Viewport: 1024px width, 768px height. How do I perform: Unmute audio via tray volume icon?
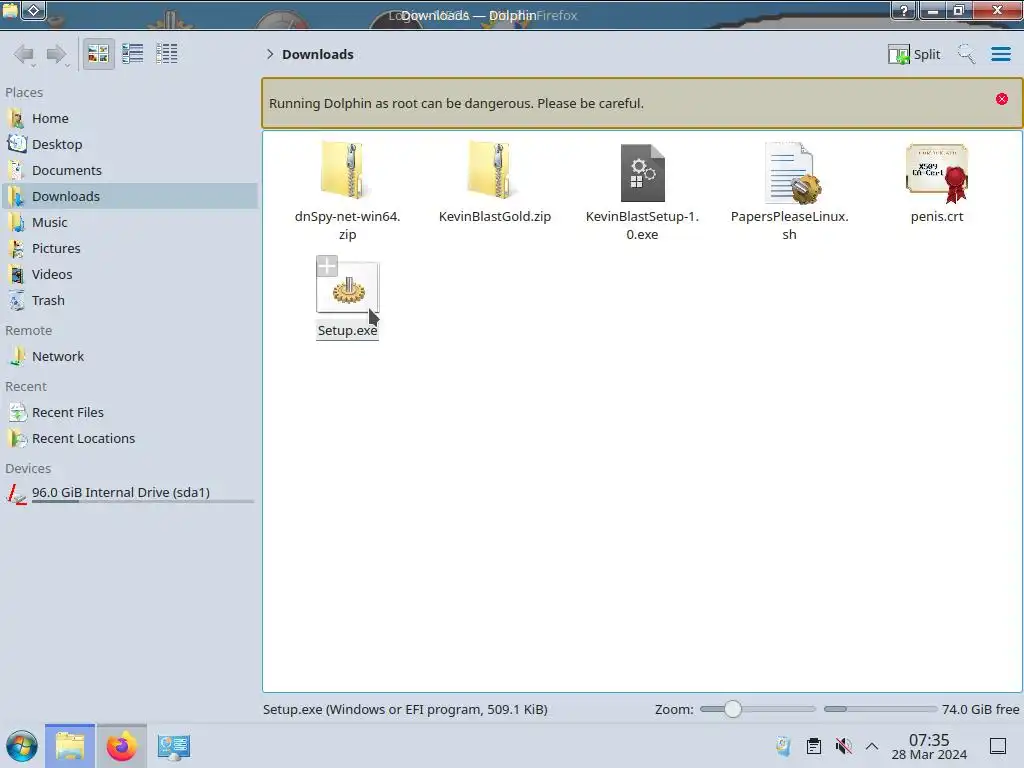coord(843,746)
